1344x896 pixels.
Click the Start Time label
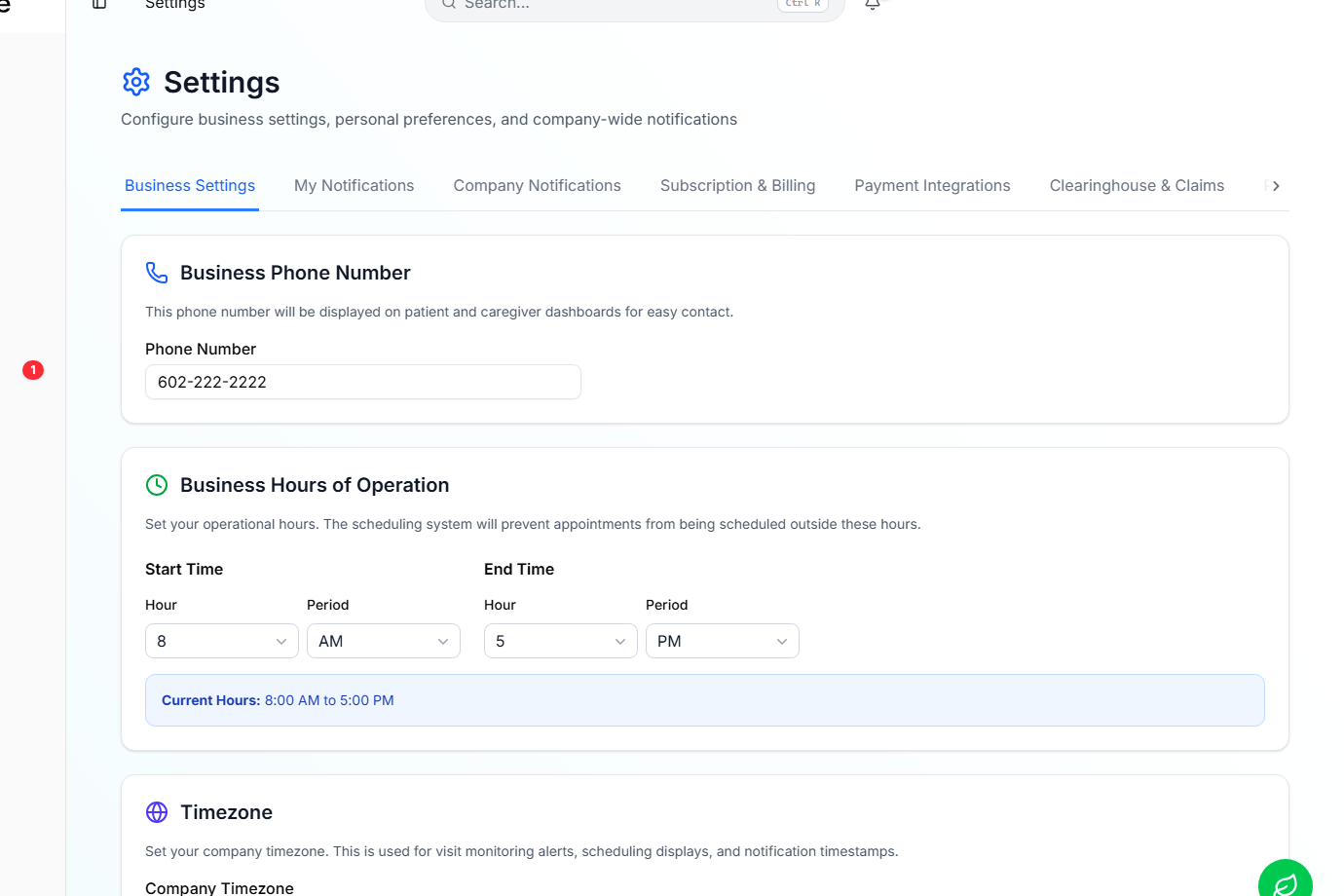(x=184, y=569)
